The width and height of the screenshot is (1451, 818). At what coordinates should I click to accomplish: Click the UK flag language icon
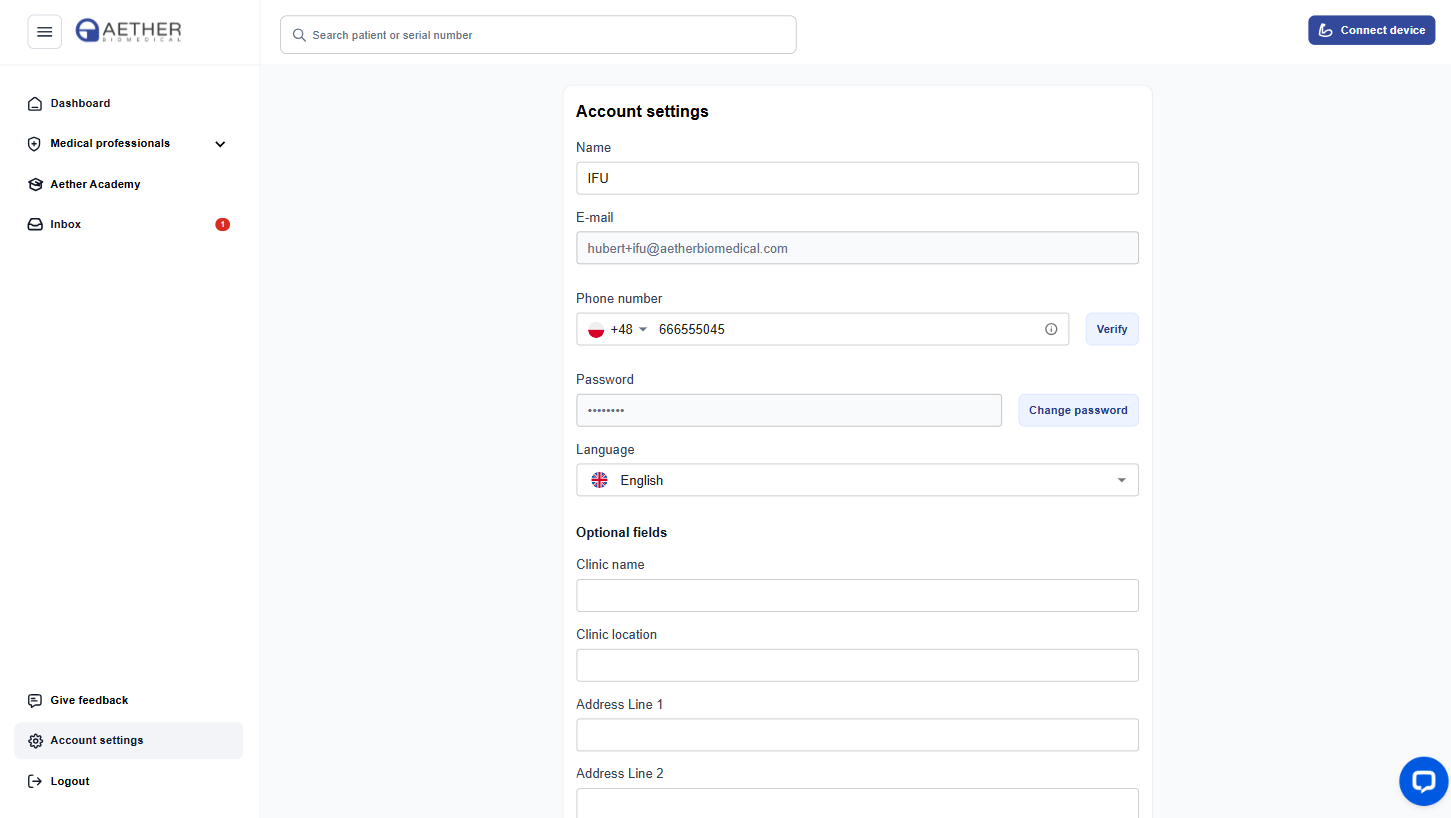599,480
